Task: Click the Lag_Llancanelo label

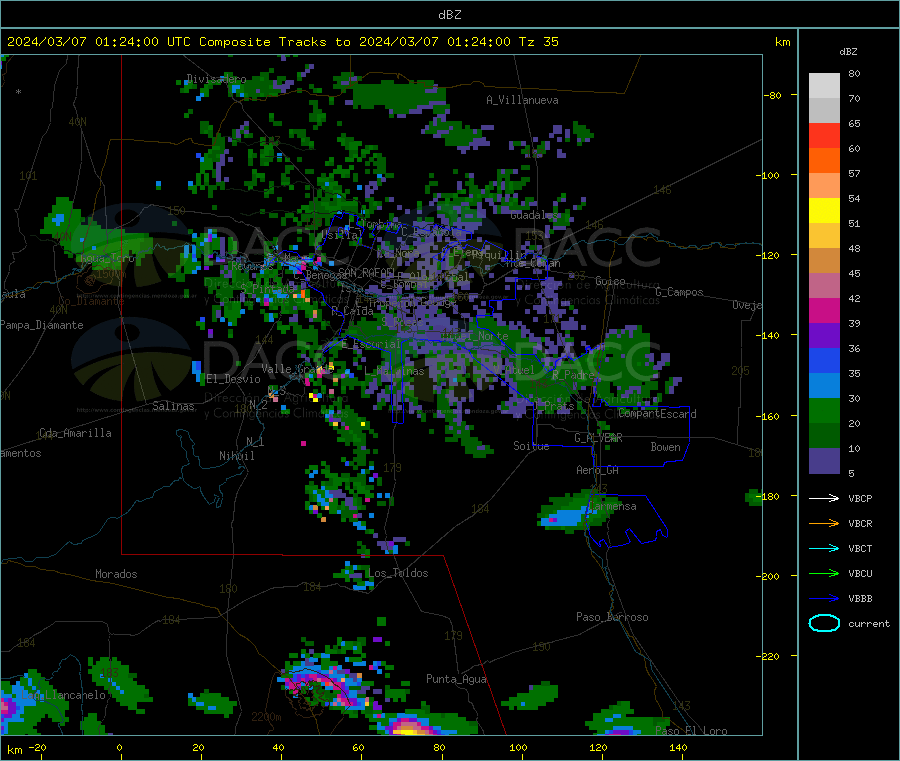Action: pyautogui.click(x=64, y=695)
